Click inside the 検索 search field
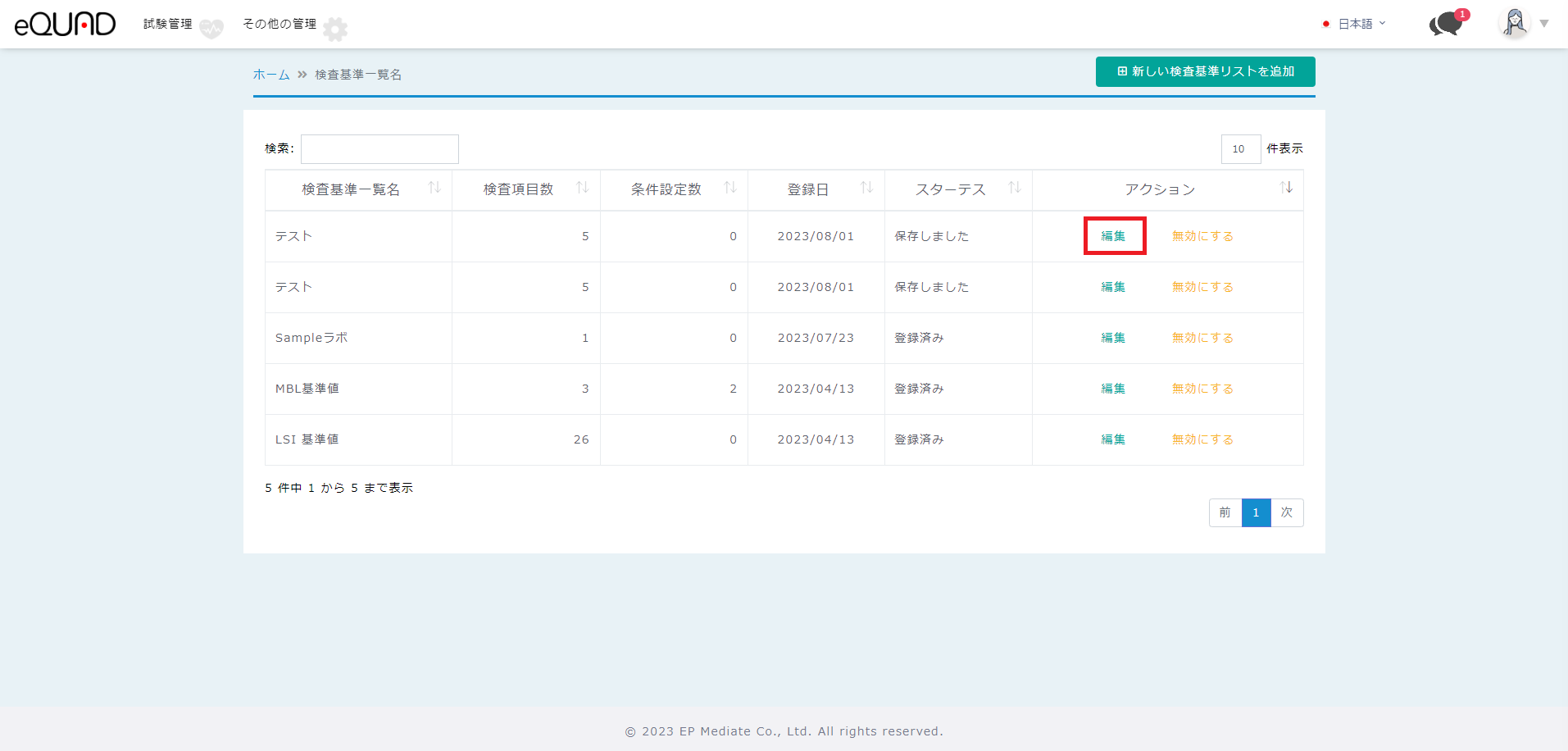The image size is (1568, 751). coord(380,149)
